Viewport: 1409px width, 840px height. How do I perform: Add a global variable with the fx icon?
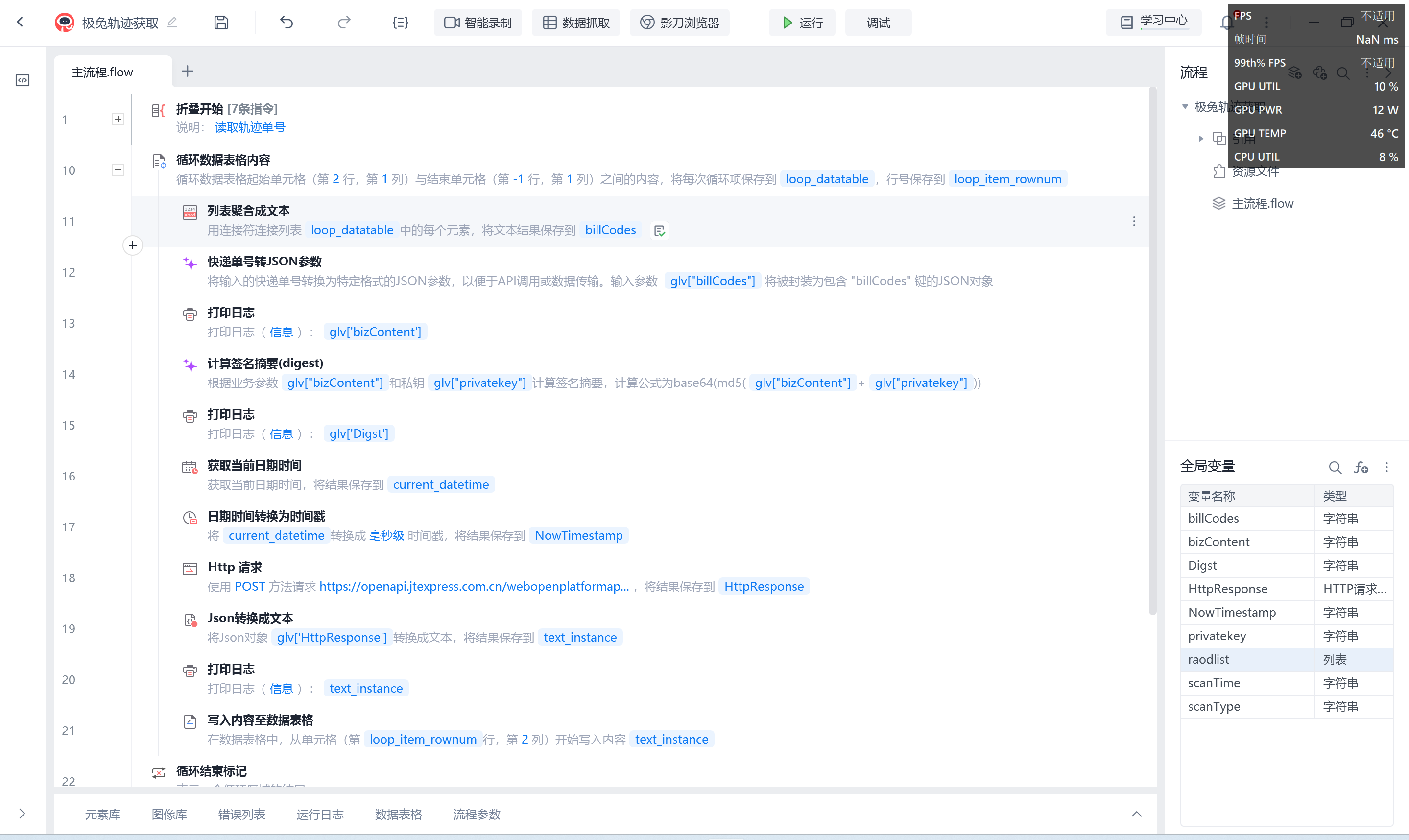click(x=1361, y=467)
